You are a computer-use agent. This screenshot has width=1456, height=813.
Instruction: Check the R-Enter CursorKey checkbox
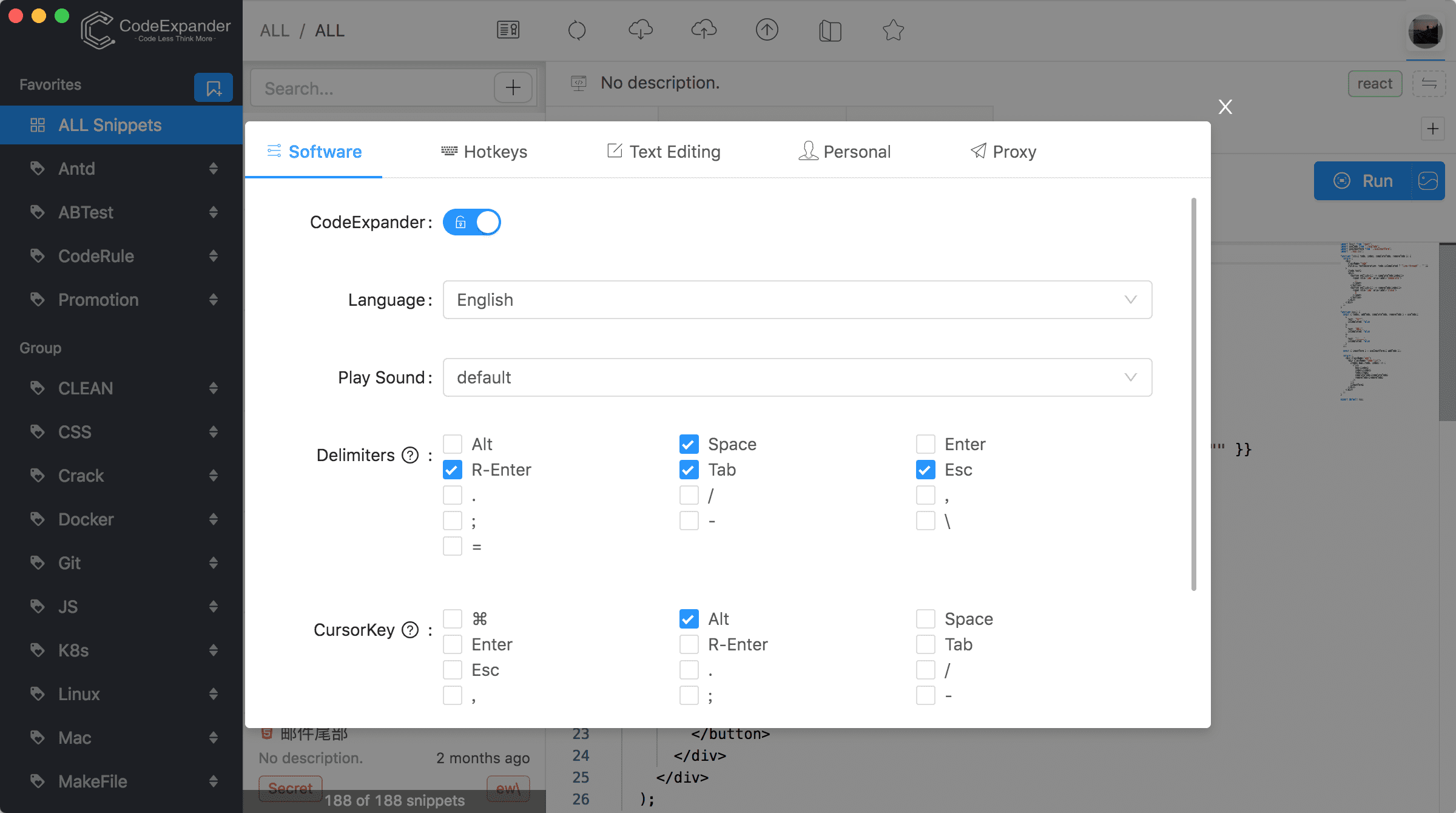[689, 644]
